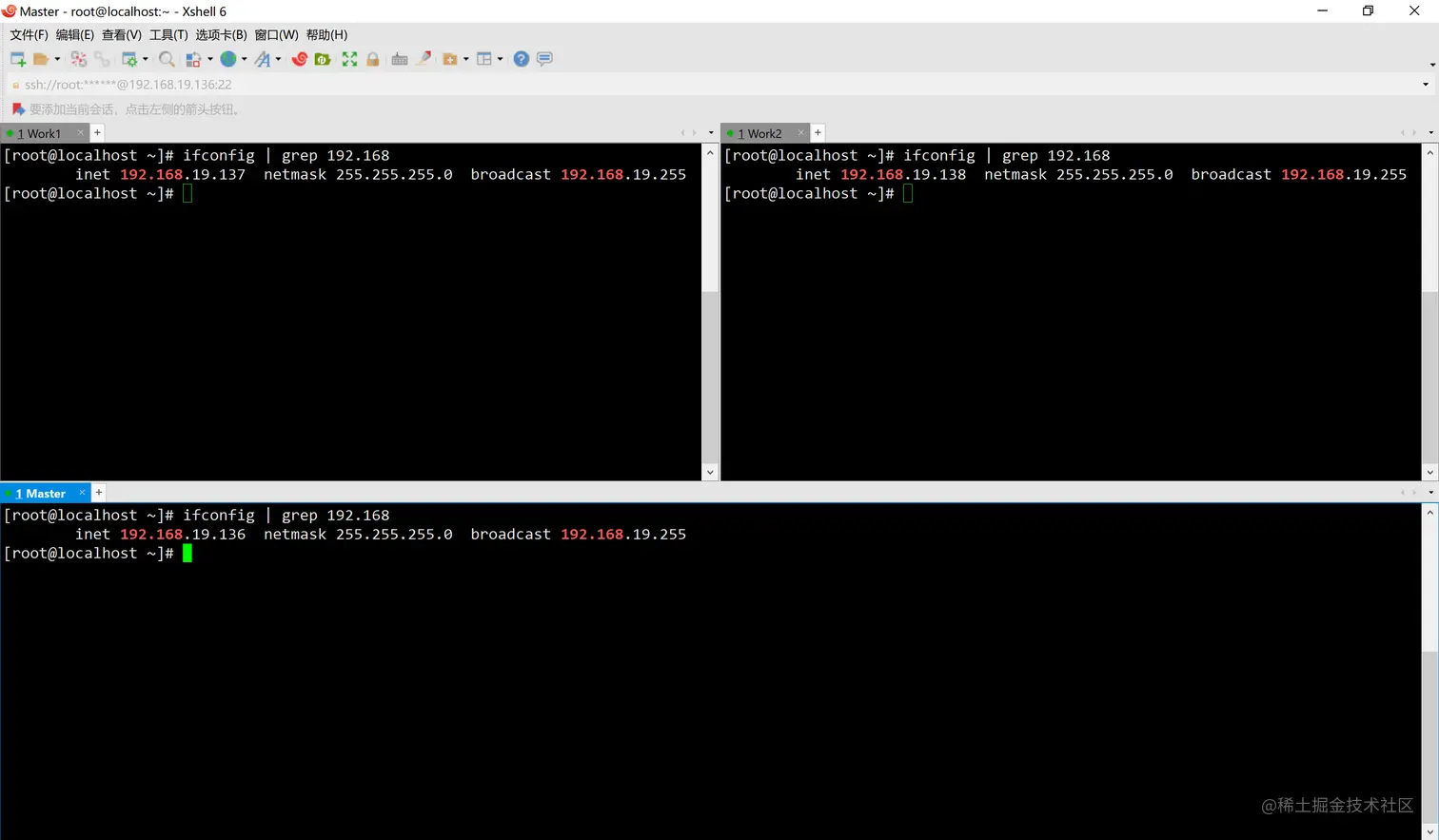This screenshot has width=1439, height=840.
Task: Close the Work2 tab
Action: point(800,132)
